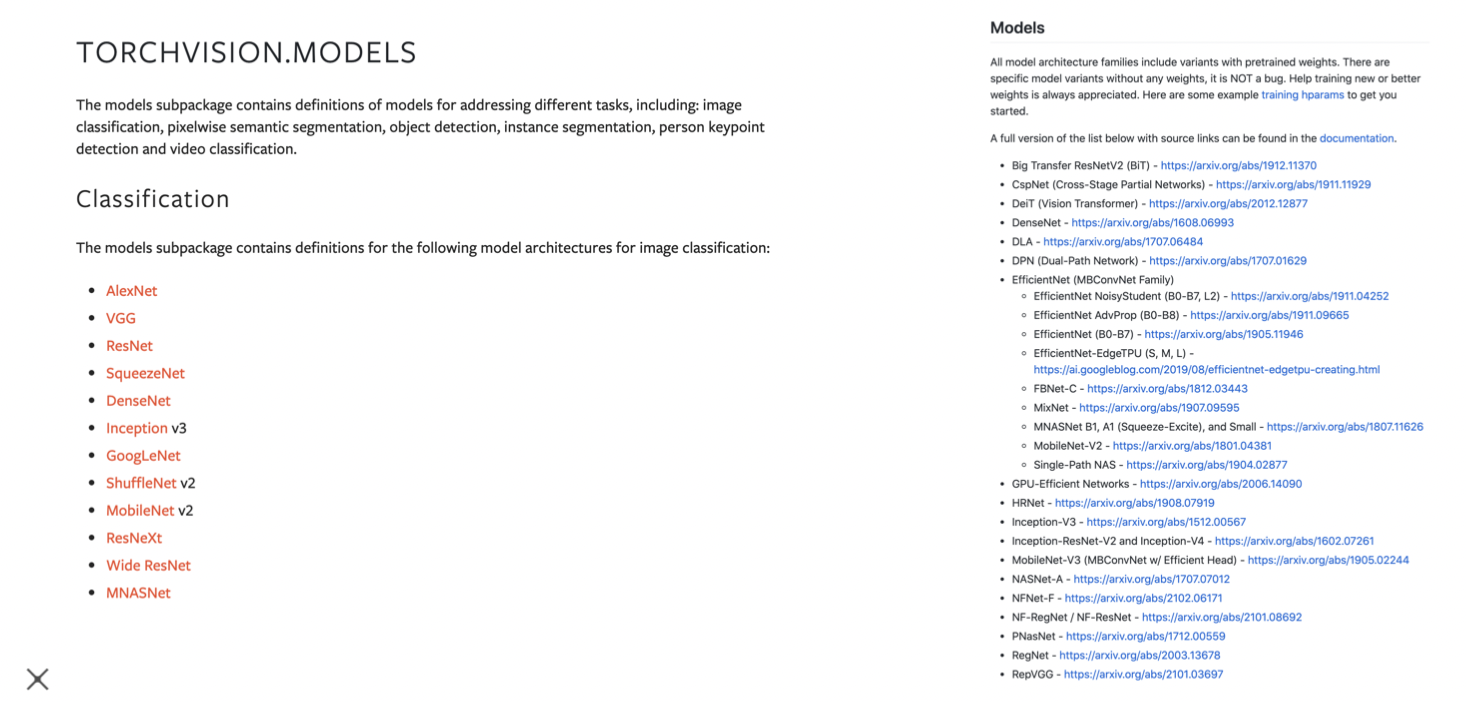Open the training hparams link
This screenshot has width=1466, height=702.
(1302, 95)
